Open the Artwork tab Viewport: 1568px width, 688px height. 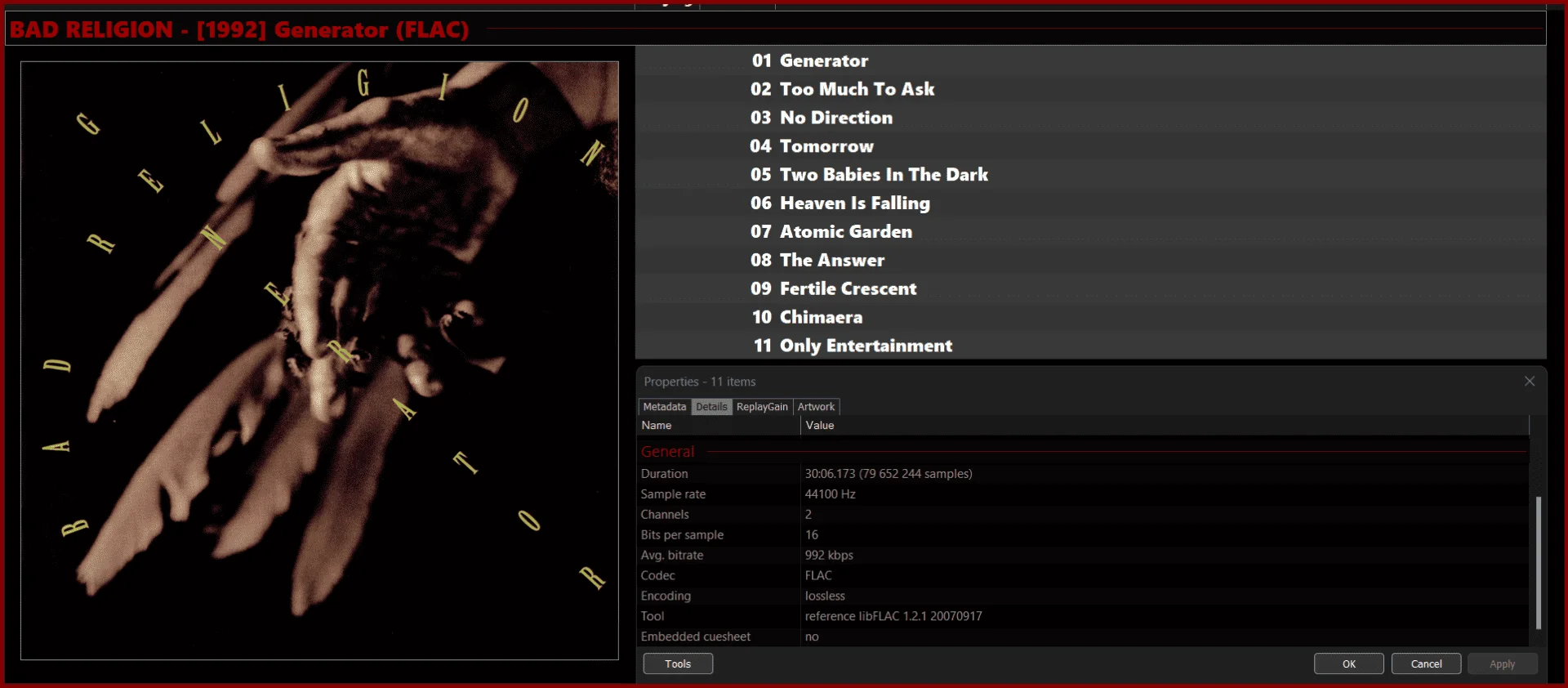816,407
